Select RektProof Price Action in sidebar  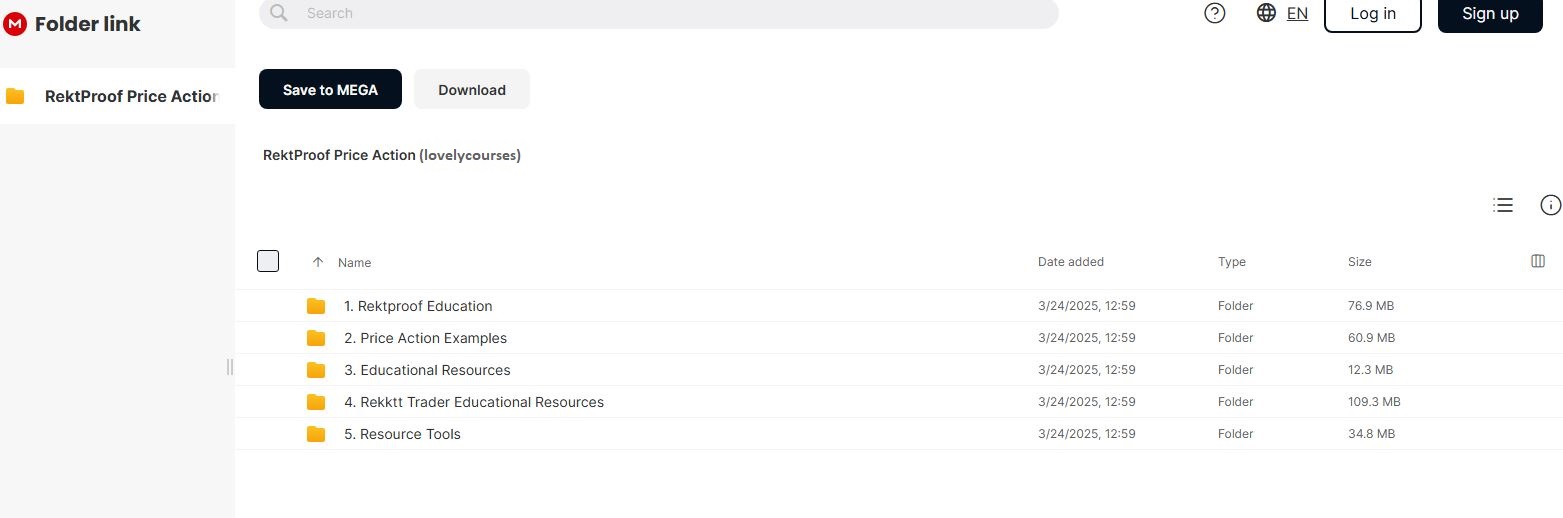(130, 96)
